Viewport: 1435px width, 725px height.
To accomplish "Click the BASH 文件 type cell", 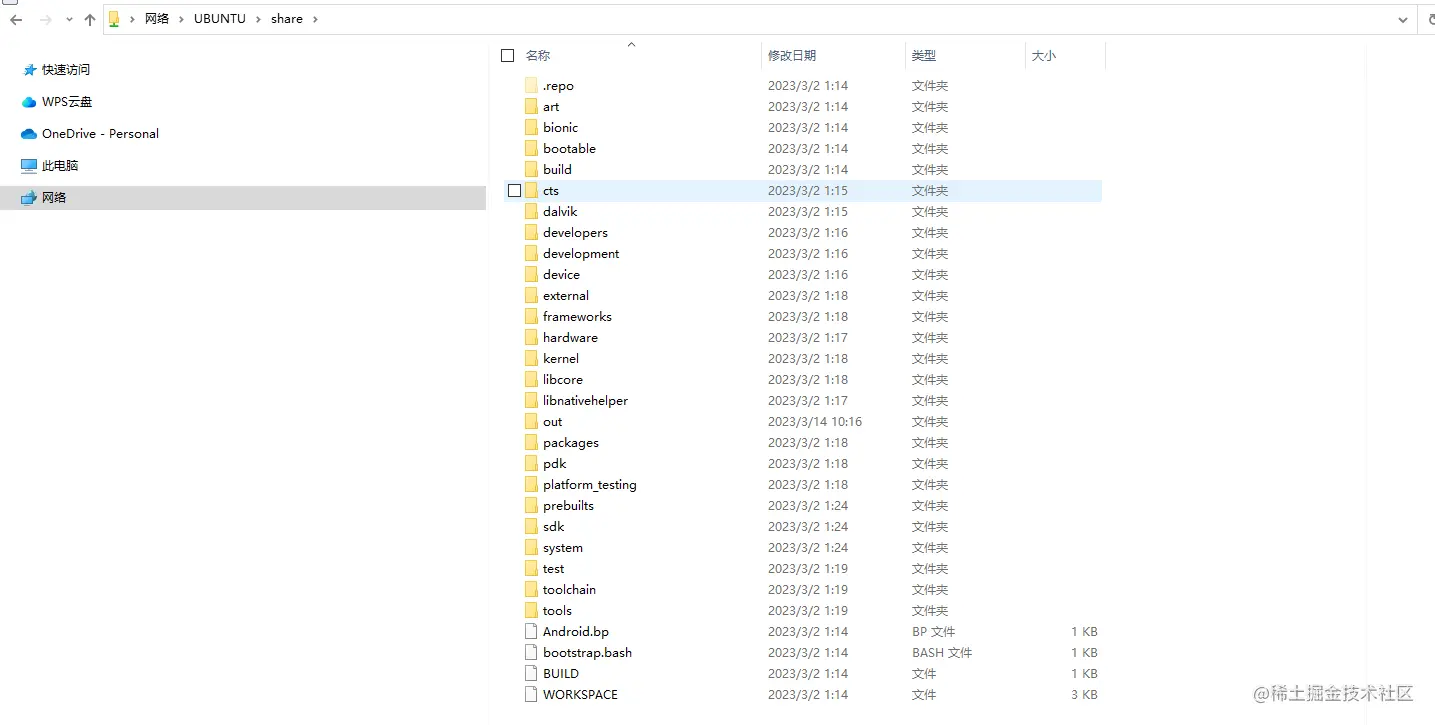I will point(942,653).
